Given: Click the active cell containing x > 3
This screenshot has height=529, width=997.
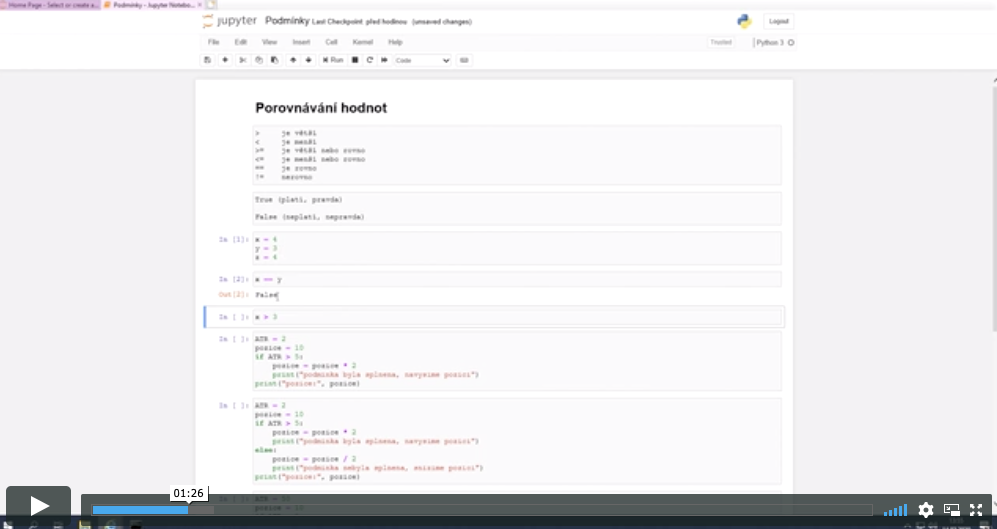Looking at the screenshot, I should point(517,317).
